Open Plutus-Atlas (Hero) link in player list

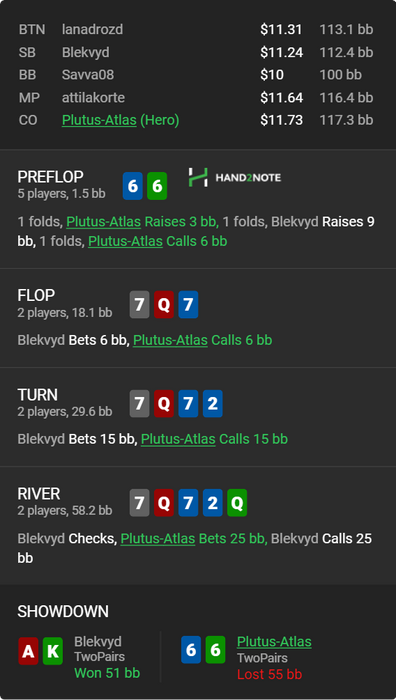click(121, 120)
